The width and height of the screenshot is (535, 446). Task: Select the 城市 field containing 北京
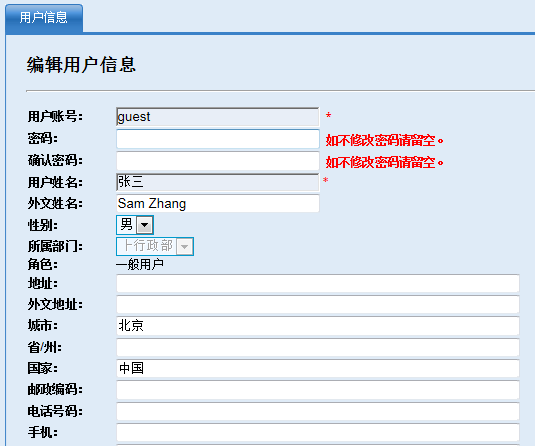(x=318, y=326)
